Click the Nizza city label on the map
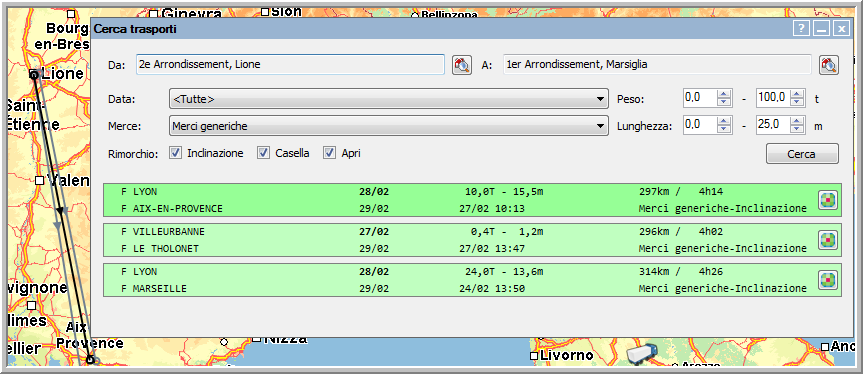This screenshot has width=863, height=374. (x=285, y=339)
